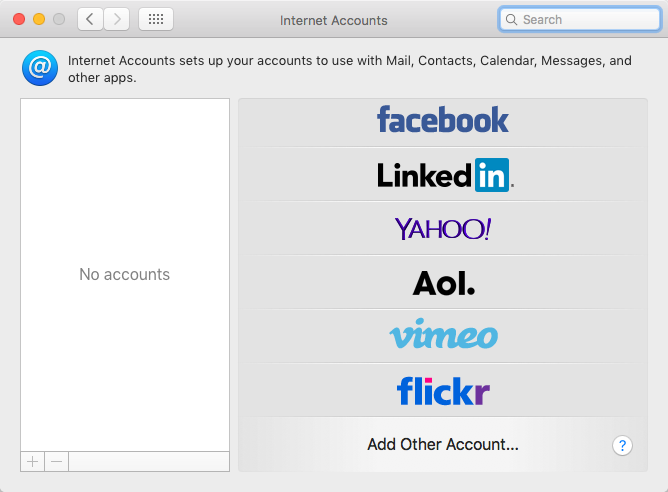This screenshot has width=668, height=492.
Task: Go forward with the right chevron
Action: pos(117,19)
